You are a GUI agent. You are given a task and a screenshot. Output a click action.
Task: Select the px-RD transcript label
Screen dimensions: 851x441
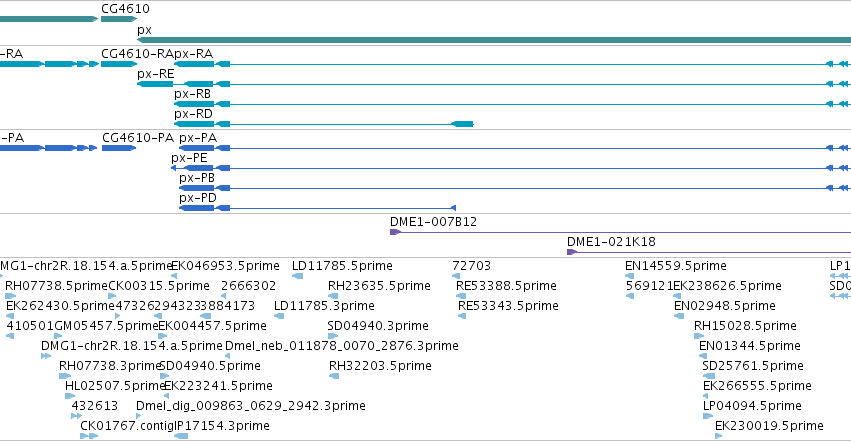pyautogui.click(x=193, y=114)
